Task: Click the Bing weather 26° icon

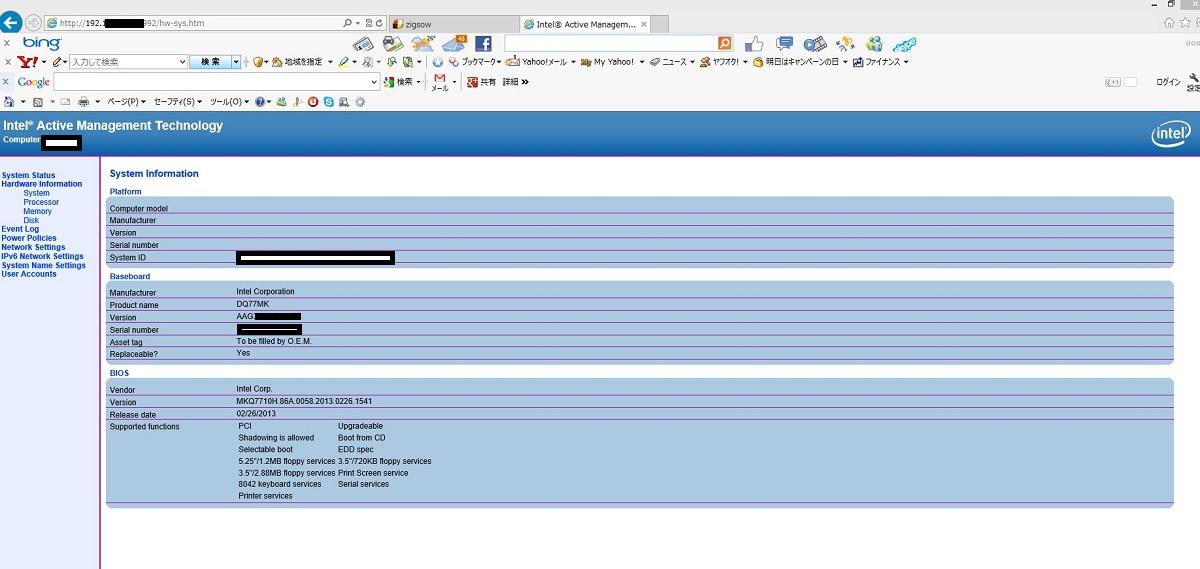Action: click(x=424, y=43)
